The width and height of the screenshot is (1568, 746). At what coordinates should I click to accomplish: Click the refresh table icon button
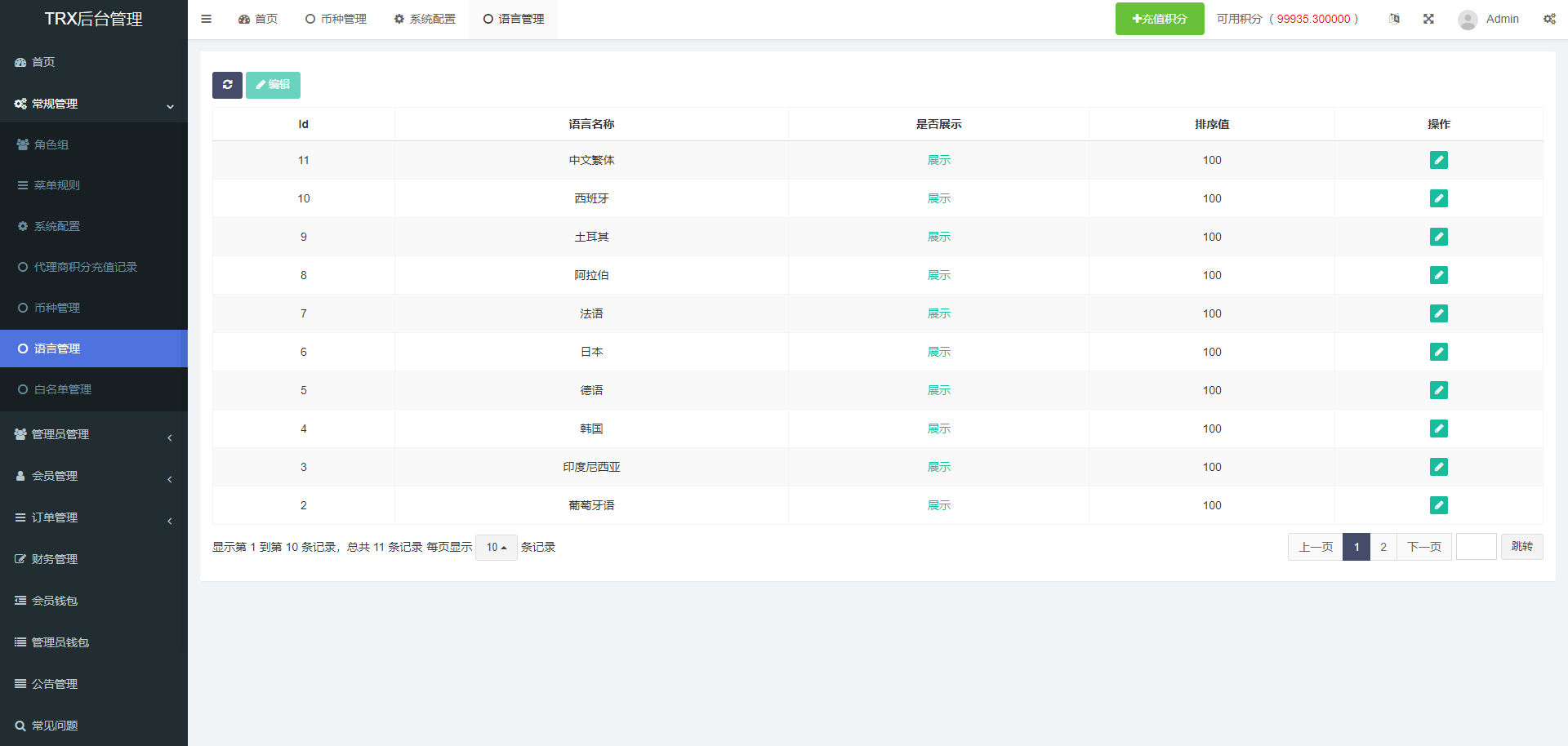(x=227, y=85)
